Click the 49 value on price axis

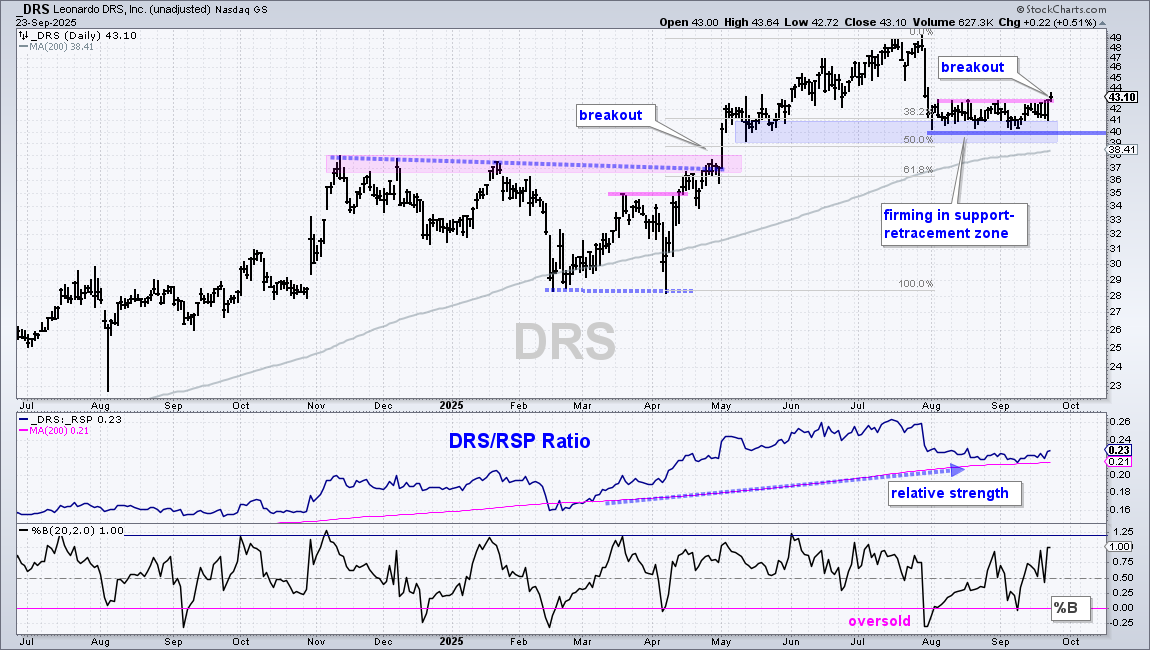tap(1115, 37)
